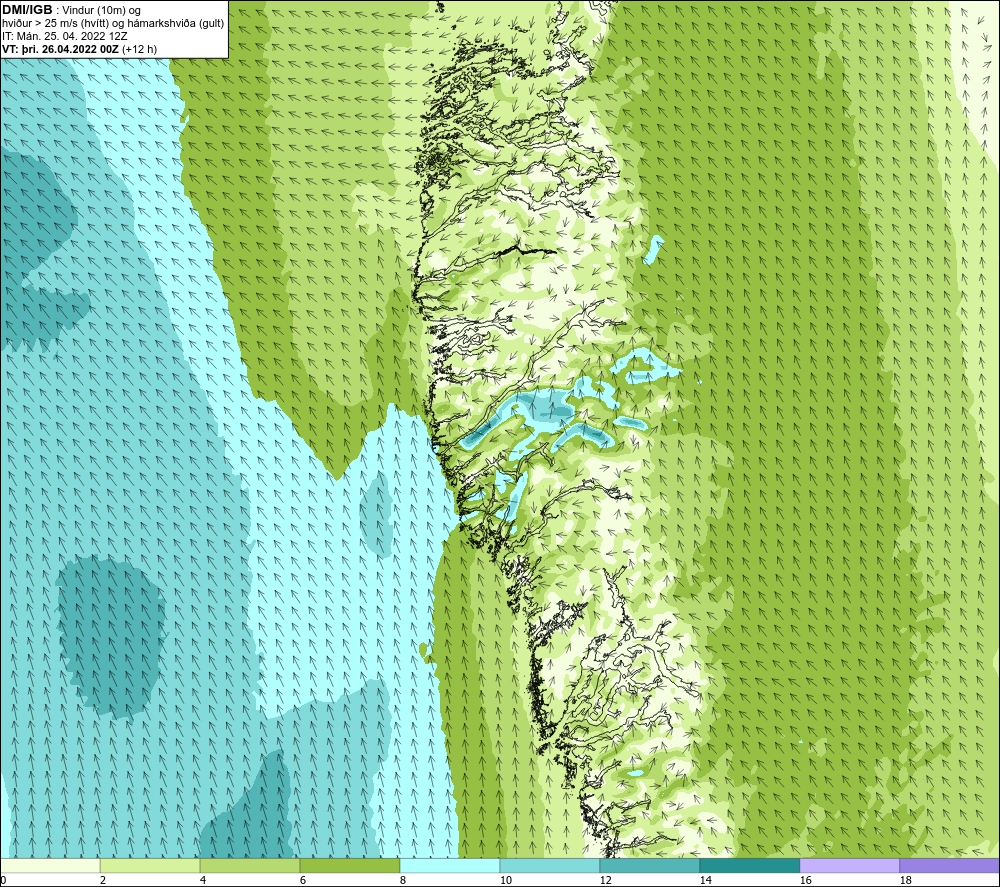Viewport: 1000px width, 887px height.
Task: Click the 6–8 m/s olive green legend swatch
Action: 349,865
